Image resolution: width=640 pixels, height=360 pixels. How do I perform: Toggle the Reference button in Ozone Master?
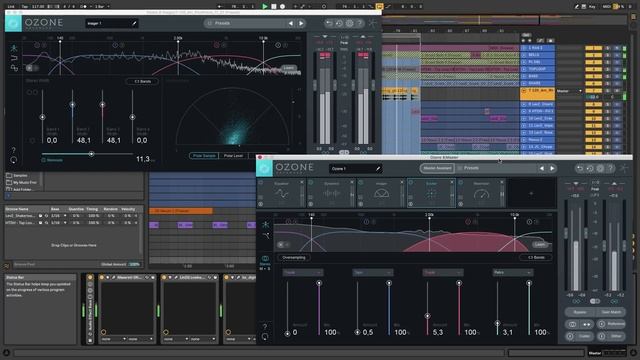pos(611,324)
